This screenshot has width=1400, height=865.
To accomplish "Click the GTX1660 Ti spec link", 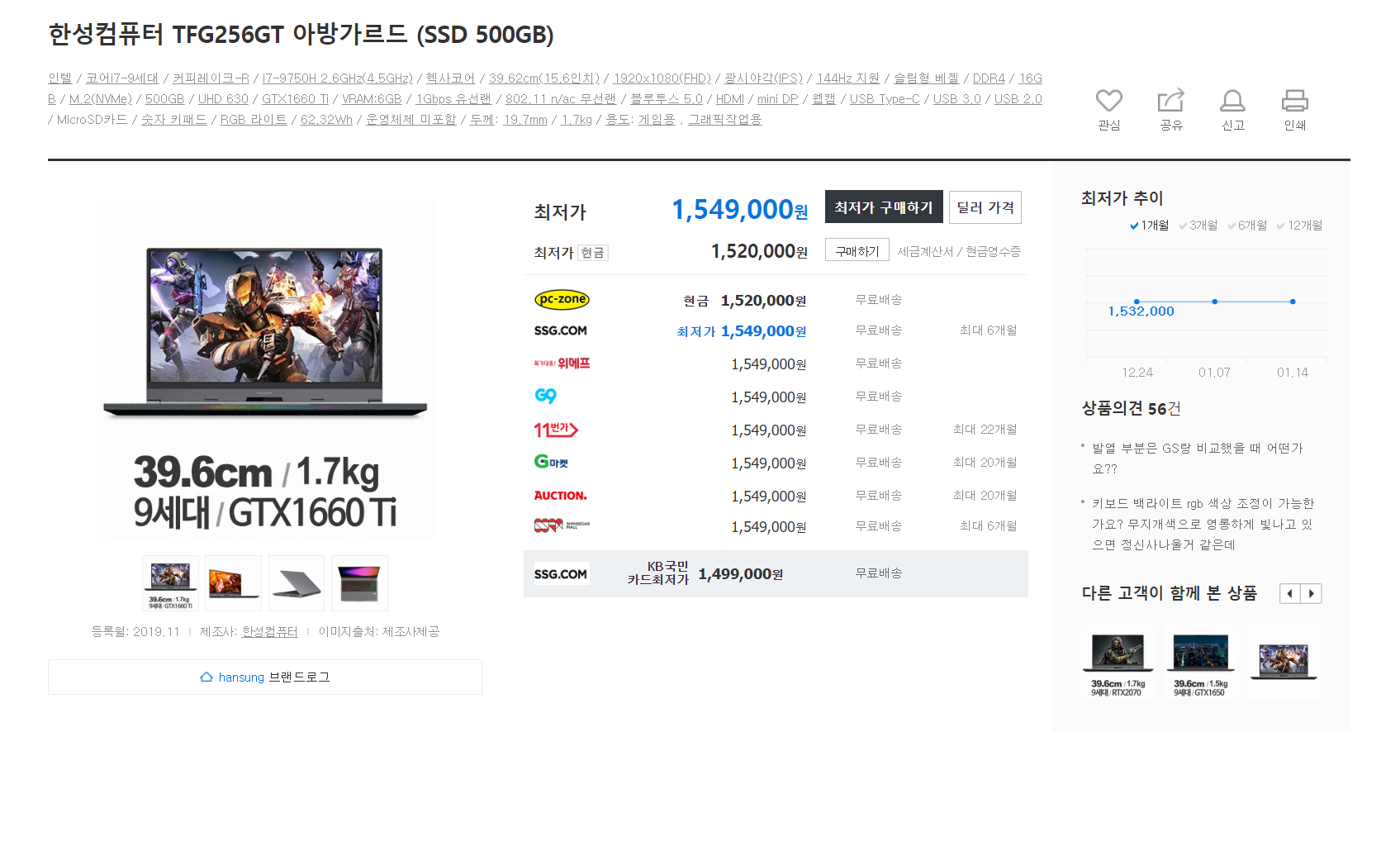I will (295, 98).
